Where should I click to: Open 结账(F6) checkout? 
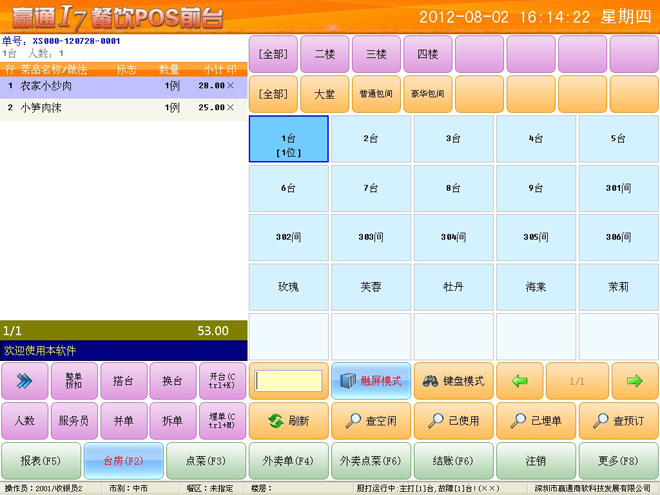coord(453,461)
